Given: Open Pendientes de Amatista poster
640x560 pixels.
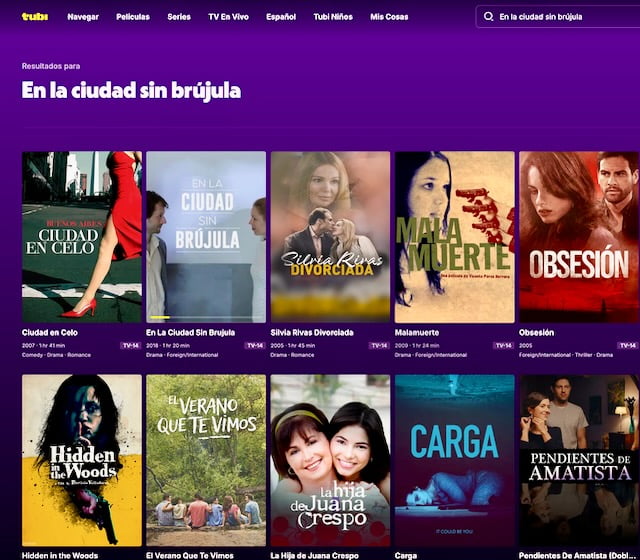Looking at the screenshot, I should tap(578, 460).
